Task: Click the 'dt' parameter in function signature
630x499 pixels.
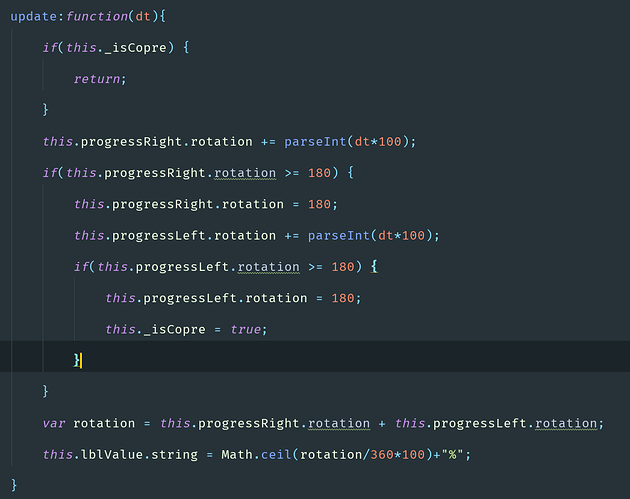Action: 141,15
